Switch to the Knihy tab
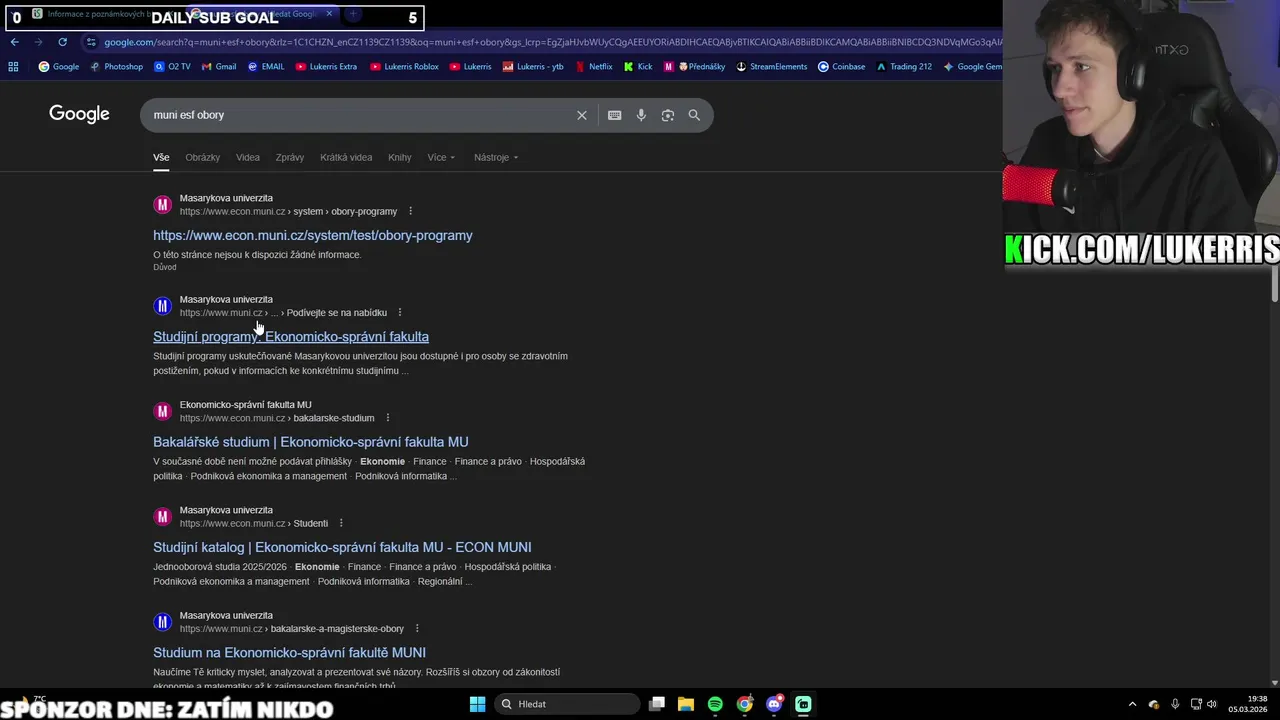The height and width of the screenshot is (720, 1280). click(400, 157)
